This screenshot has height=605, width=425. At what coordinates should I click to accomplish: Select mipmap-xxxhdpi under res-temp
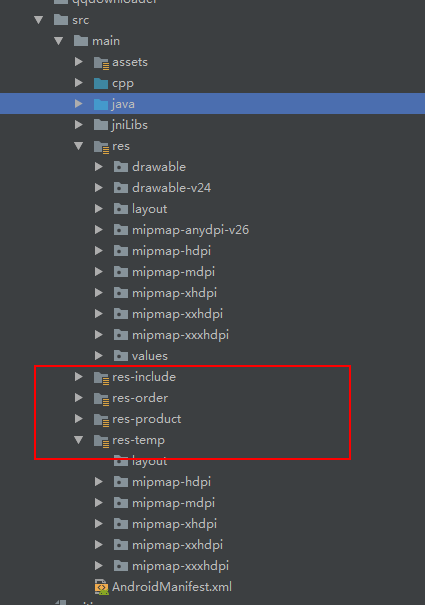(x=180, y=566)
